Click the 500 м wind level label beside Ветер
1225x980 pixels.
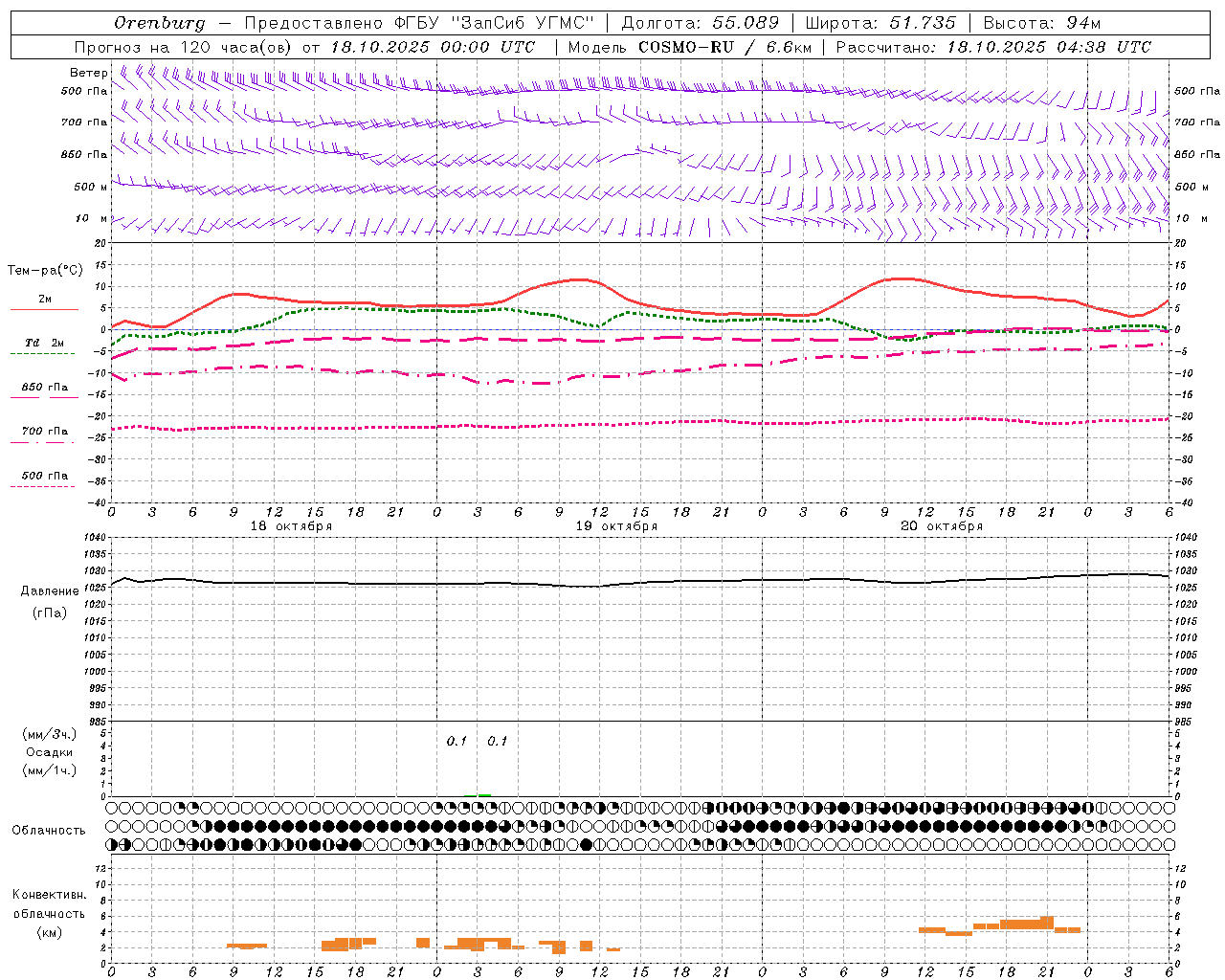pyautogui.click(x=92, y=188)
